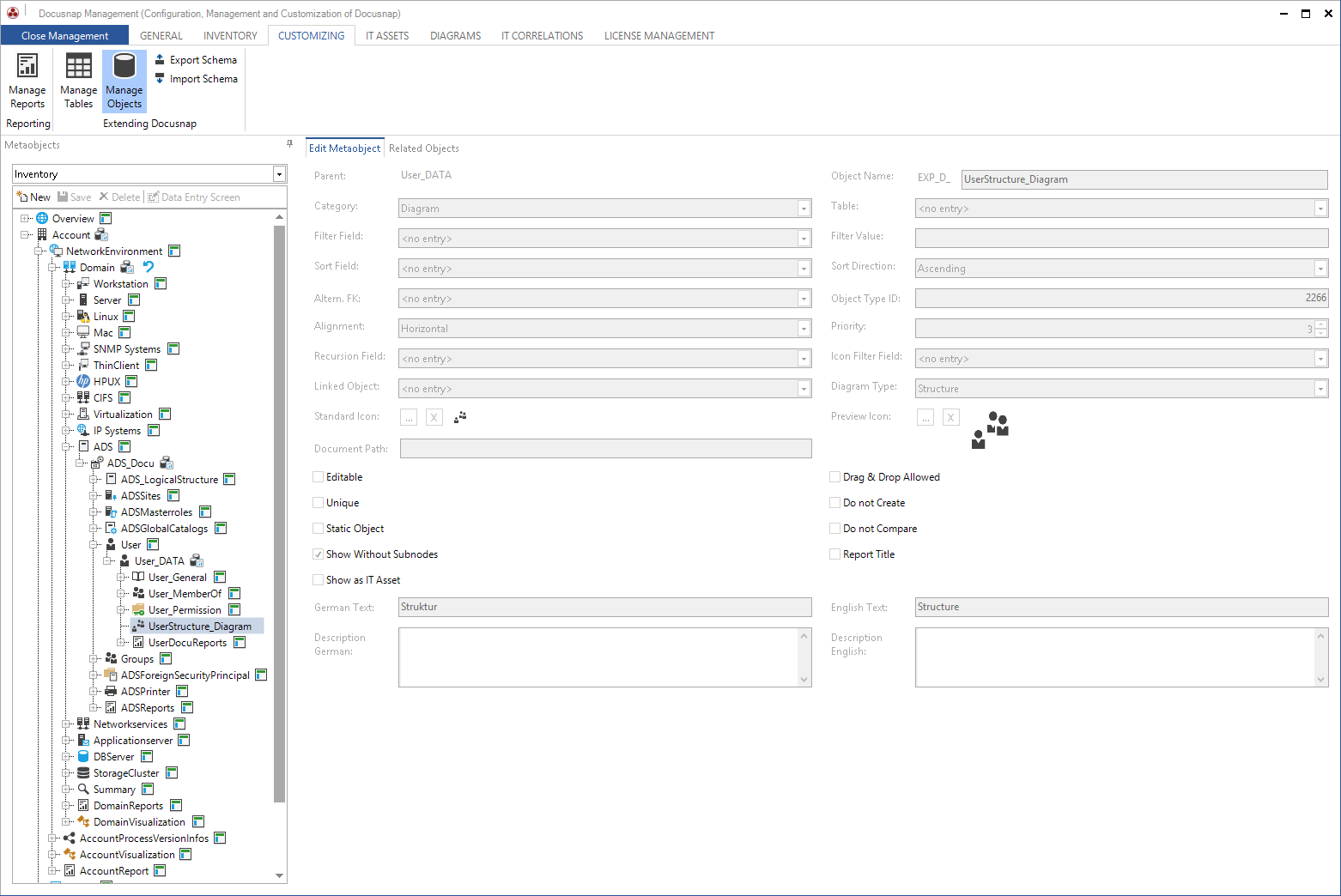The width and height of the screenshot is (1341, 896).
Task: Click the Summary magnifier icon
Action: (83, 790)
